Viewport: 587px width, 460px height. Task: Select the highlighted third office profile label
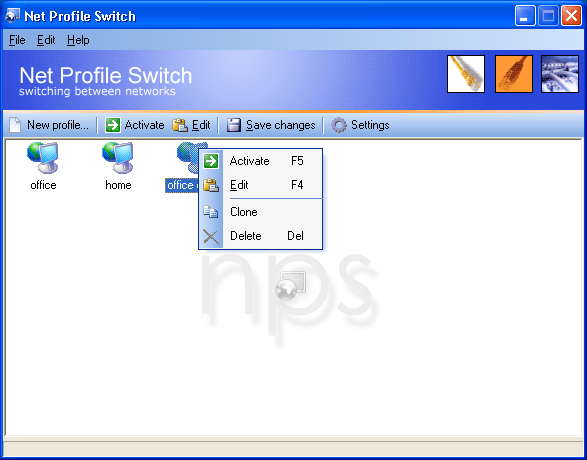[182, 185]
